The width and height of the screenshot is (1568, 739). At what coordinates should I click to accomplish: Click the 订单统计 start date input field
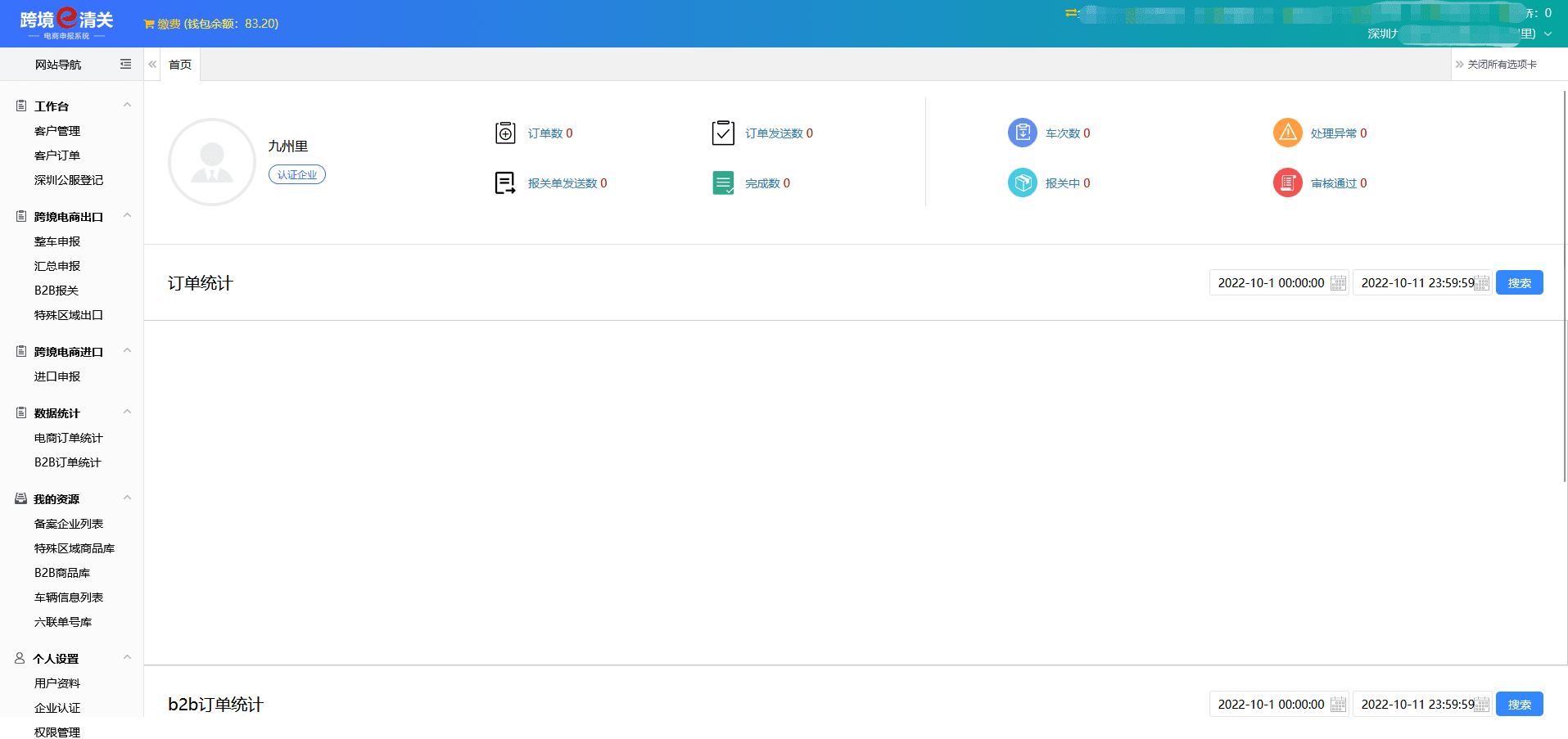pyautogui.click(x=1270, y=283)
